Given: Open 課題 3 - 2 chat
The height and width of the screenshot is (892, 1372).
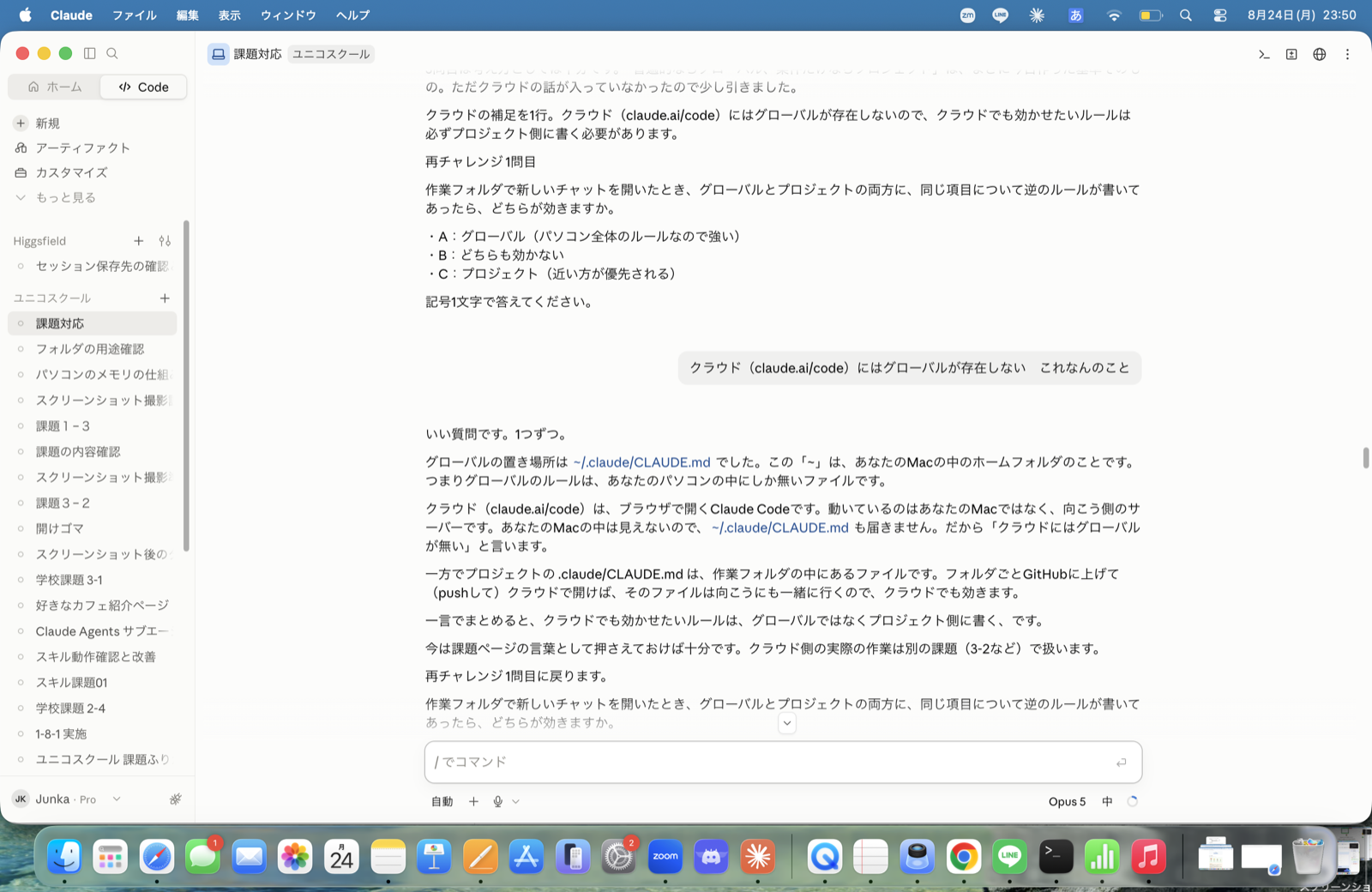Looking at the screenshot, I should [x=93, y=503].
